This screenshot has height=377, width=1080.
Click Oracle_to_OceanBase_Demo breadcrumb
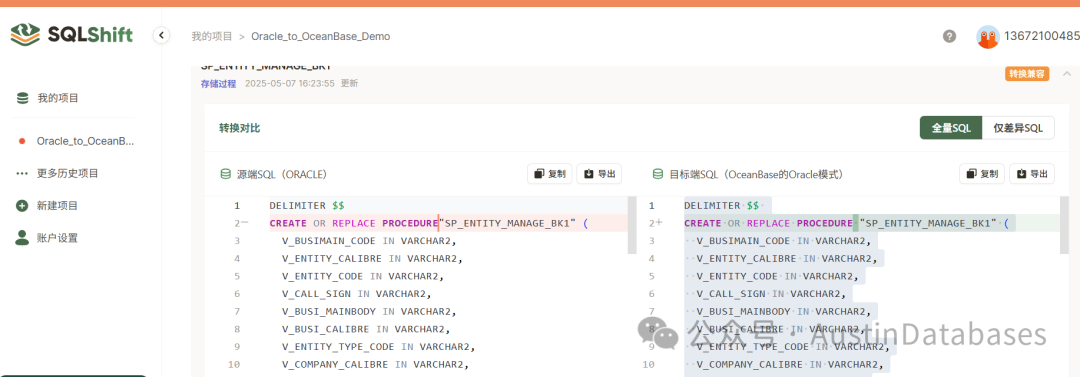320,37
